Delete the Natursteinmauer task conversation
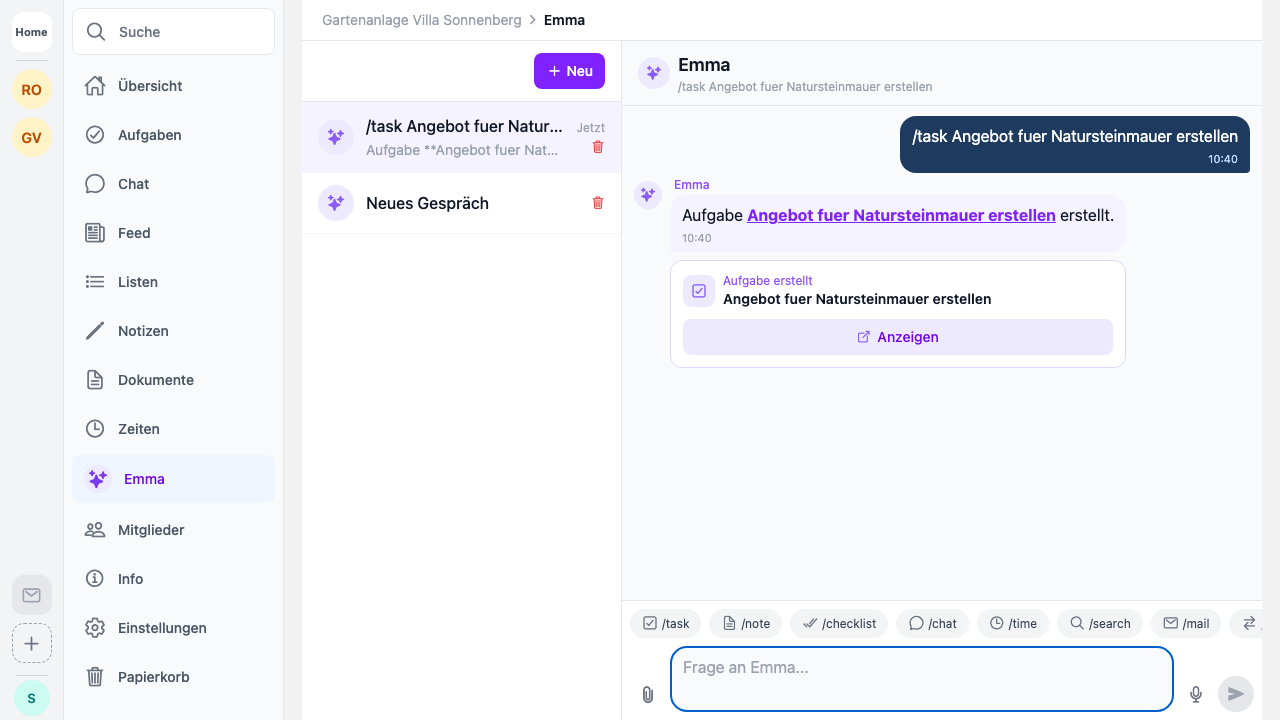Image resolution: width=1280 pixels, height=720 pixels. coord(598,147)
